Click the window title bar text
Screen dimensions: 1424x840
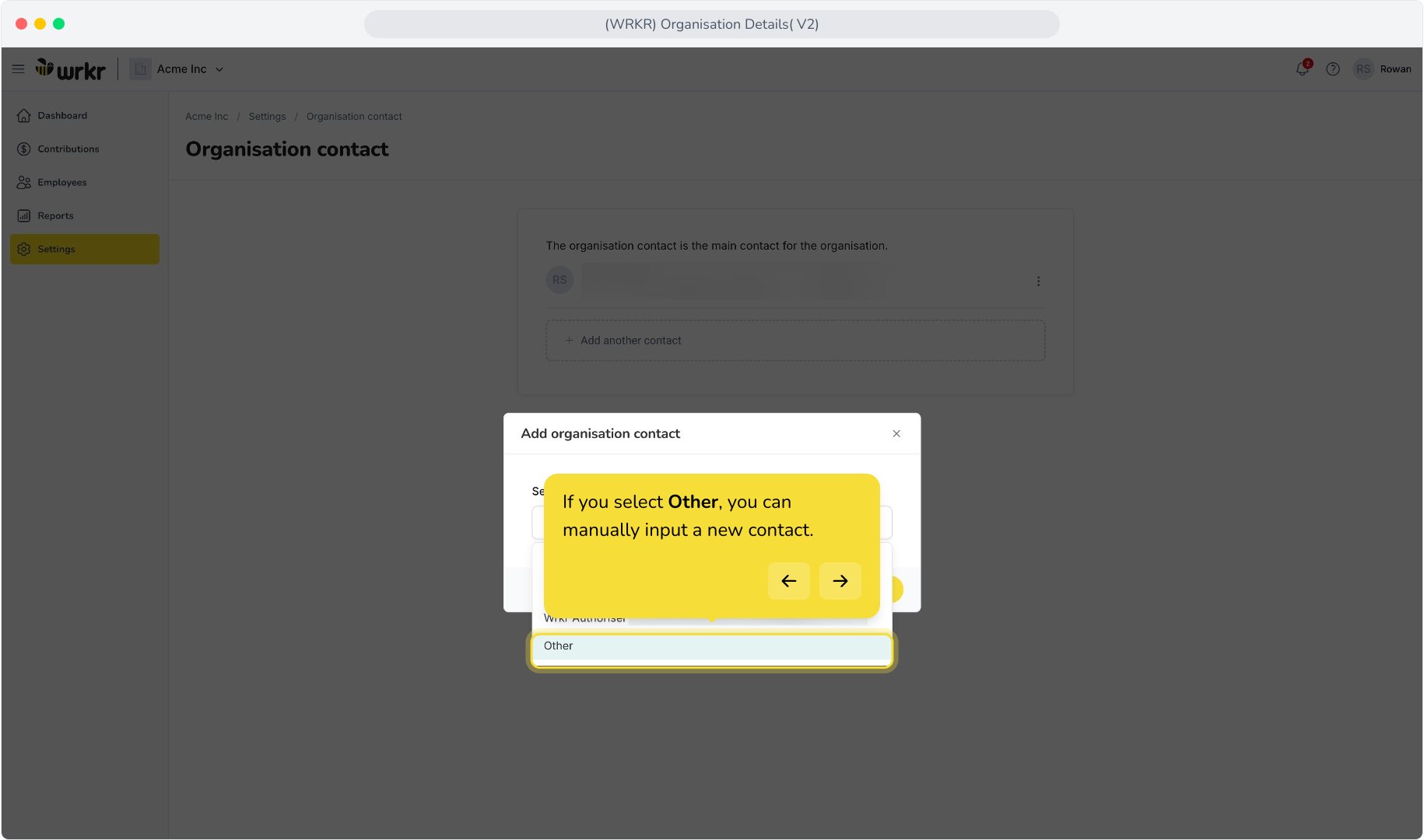pos(712,24)
